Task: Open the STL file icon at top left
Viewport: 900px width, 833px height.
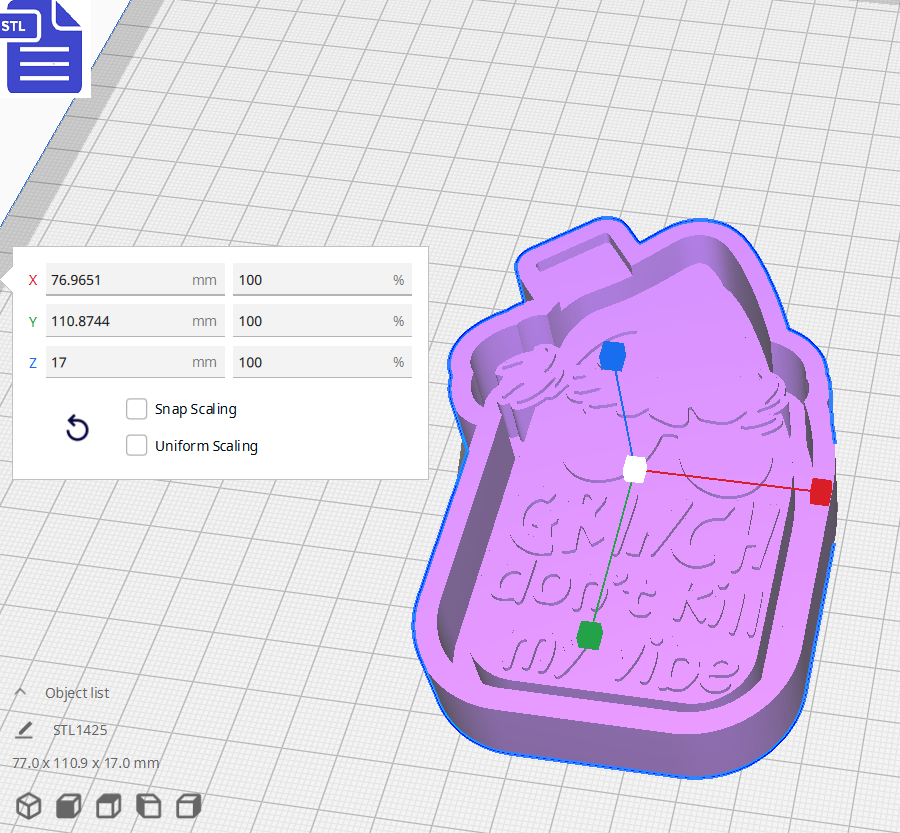Action: click(x=44, y=45)
